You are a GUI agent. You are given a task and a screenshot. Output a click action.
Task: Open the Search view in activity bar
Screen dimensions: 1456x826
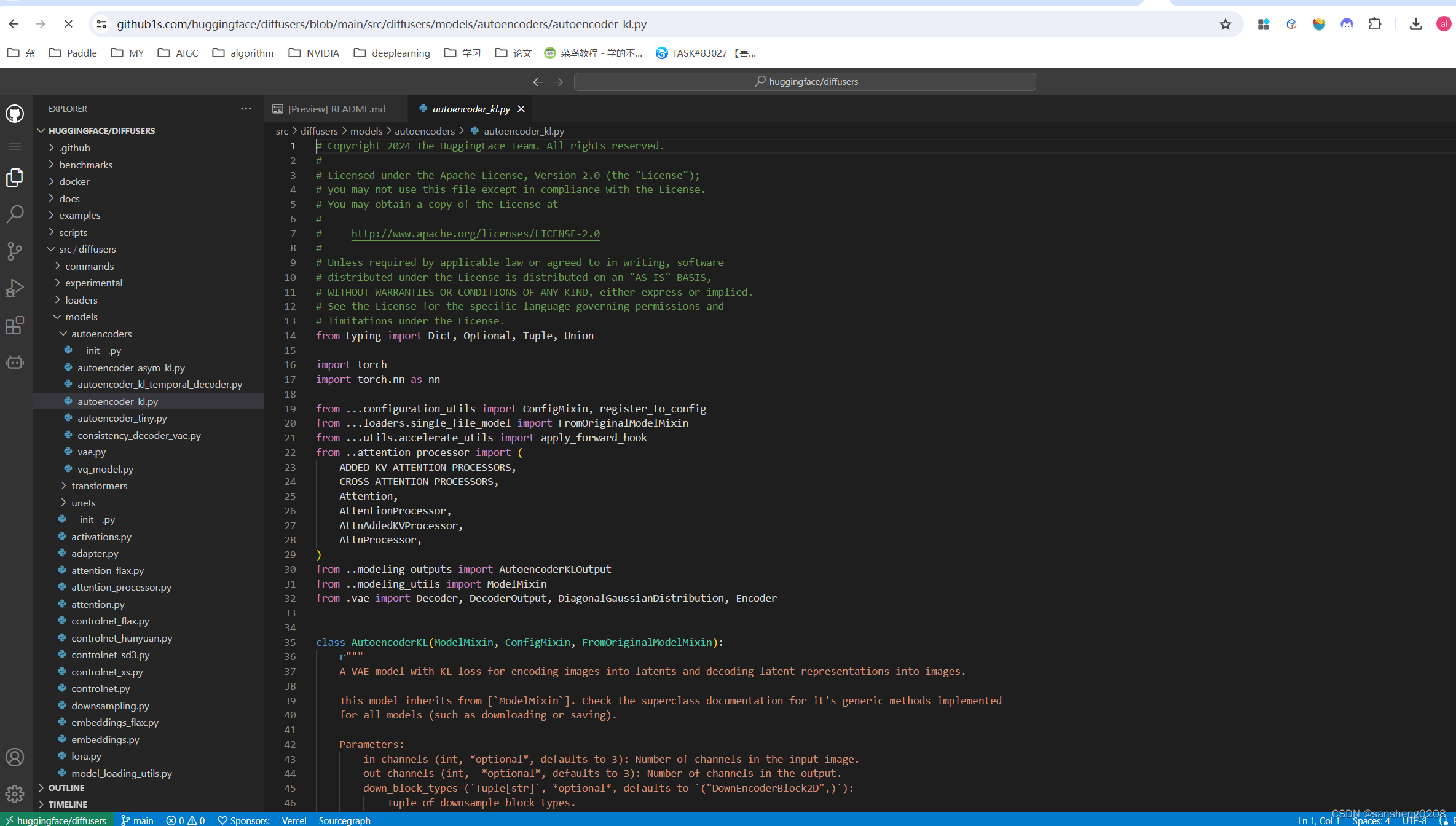coord(15,214)
